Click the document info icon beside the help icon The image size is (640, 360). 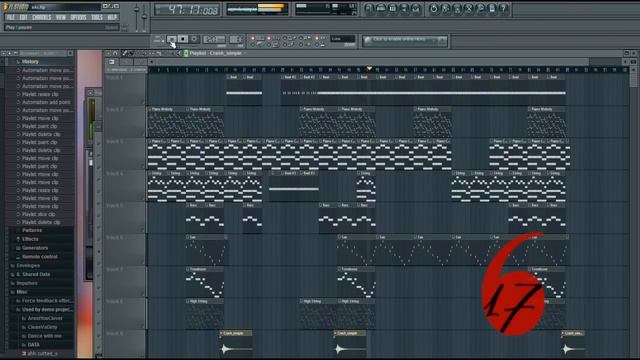pyautogui.click(x=492, y=9)
